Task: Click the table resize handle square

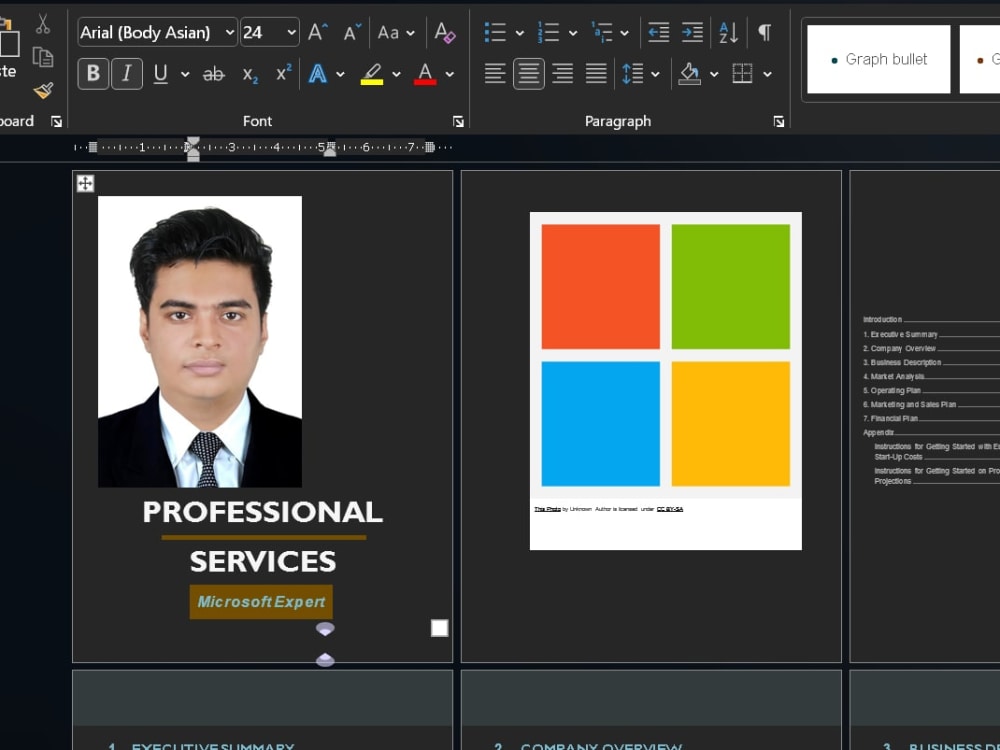Action: coord(439,628)
